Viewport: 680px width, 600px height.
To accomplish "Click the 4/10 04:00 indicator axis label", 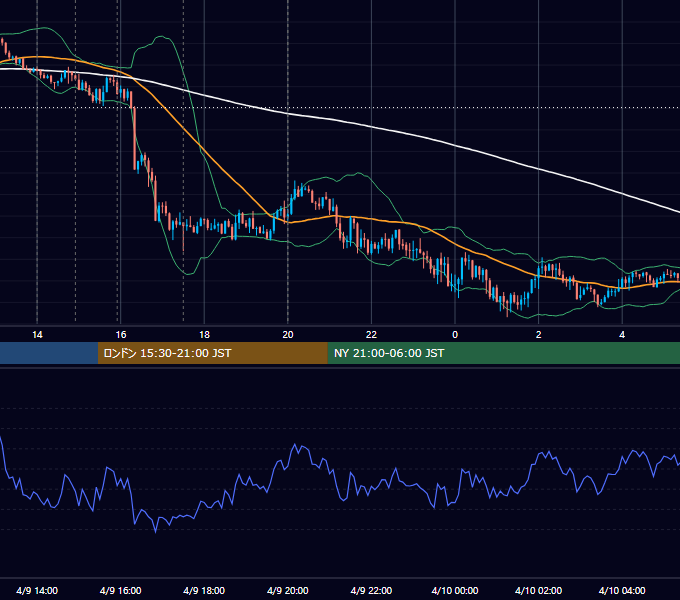I will coord(622,590).
